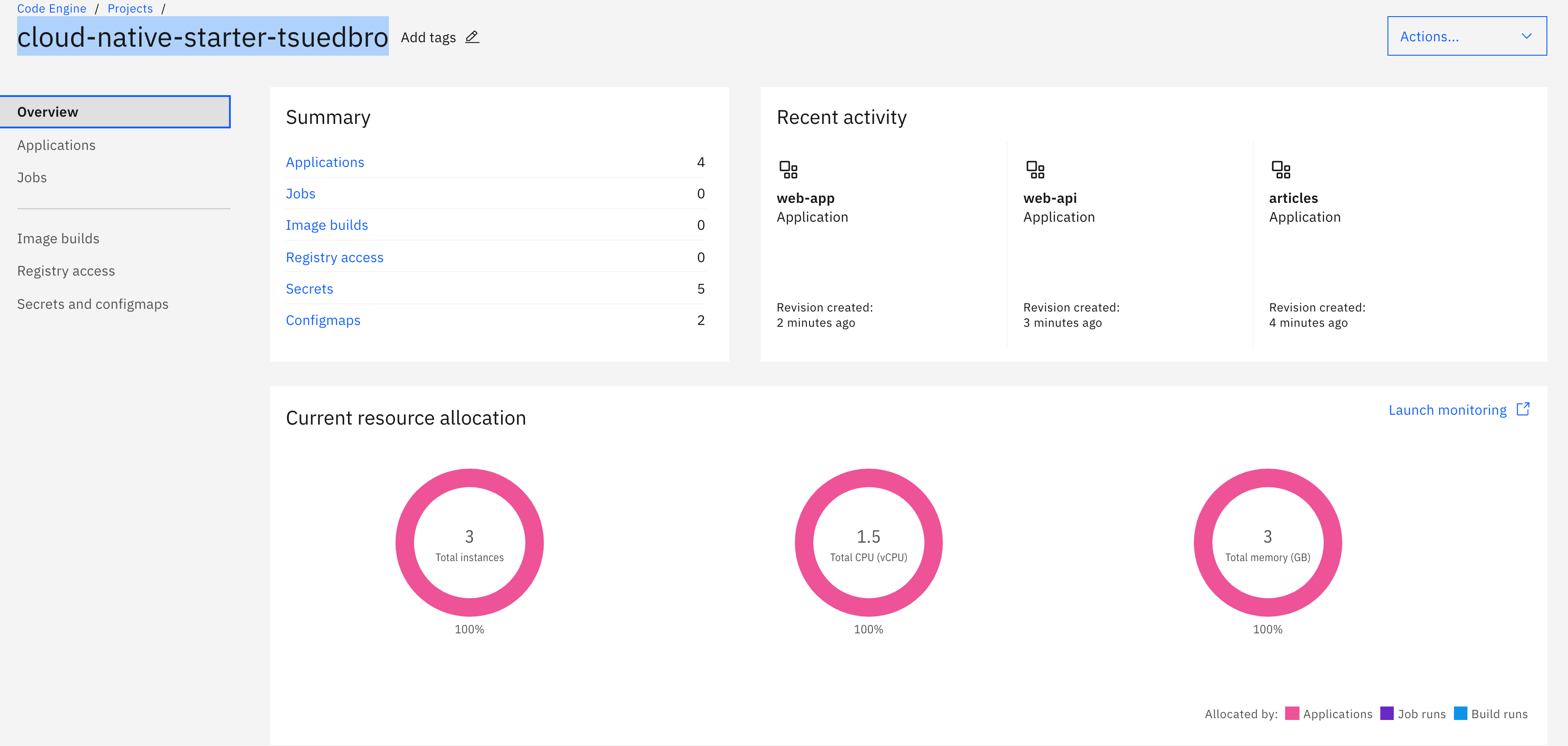Screen dimensions: 1568x746
Task: Click the purple Job runs legend swatch
Action: 1387,713
